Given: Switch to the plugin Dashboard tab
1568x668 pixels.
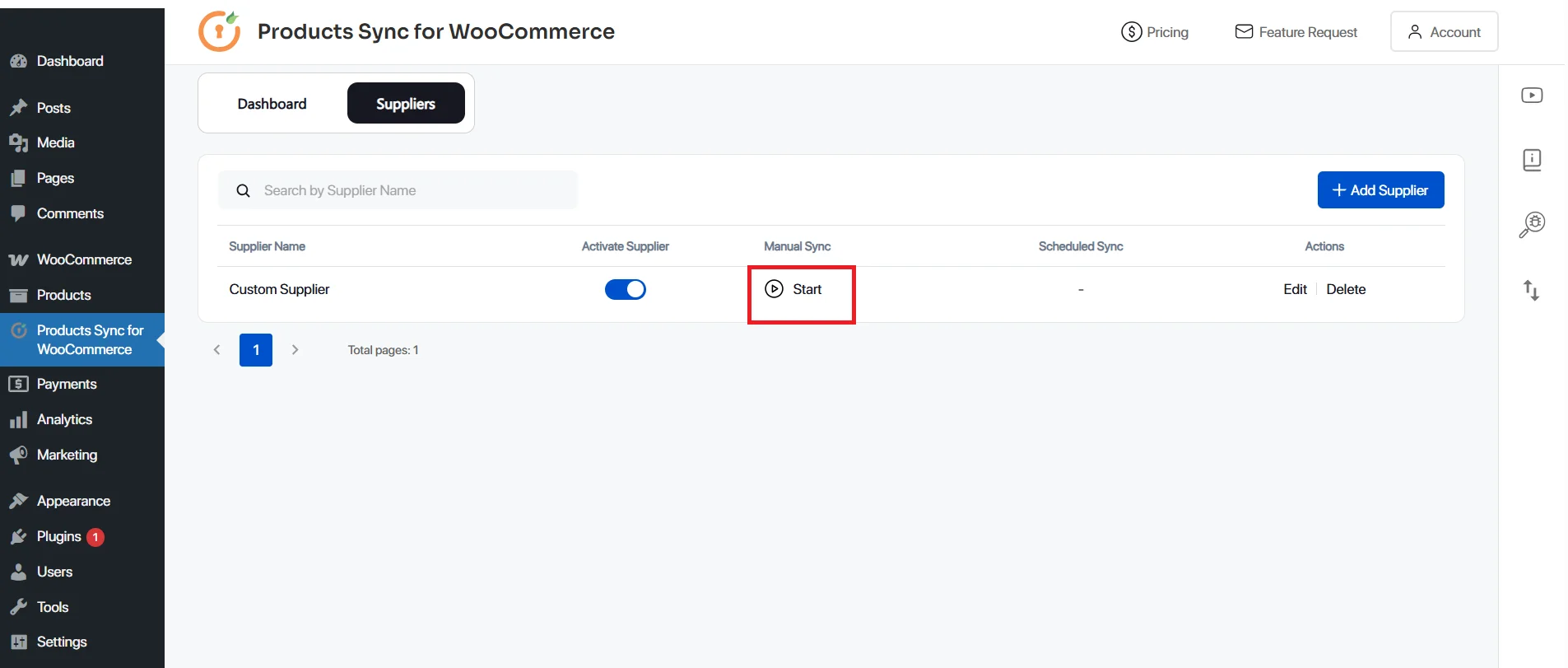Looking at the screenshot, I should click(272, 104).
